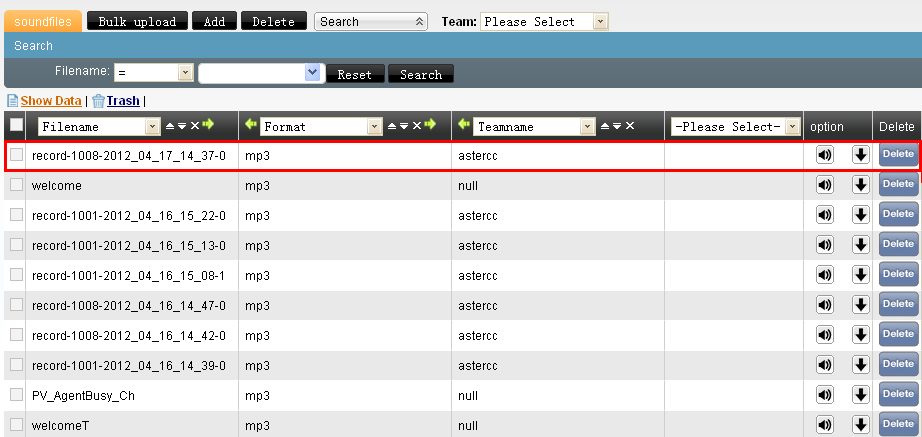Click green right arrow after Filename column
Screen dimensions: 922x437
pos(208,126)
